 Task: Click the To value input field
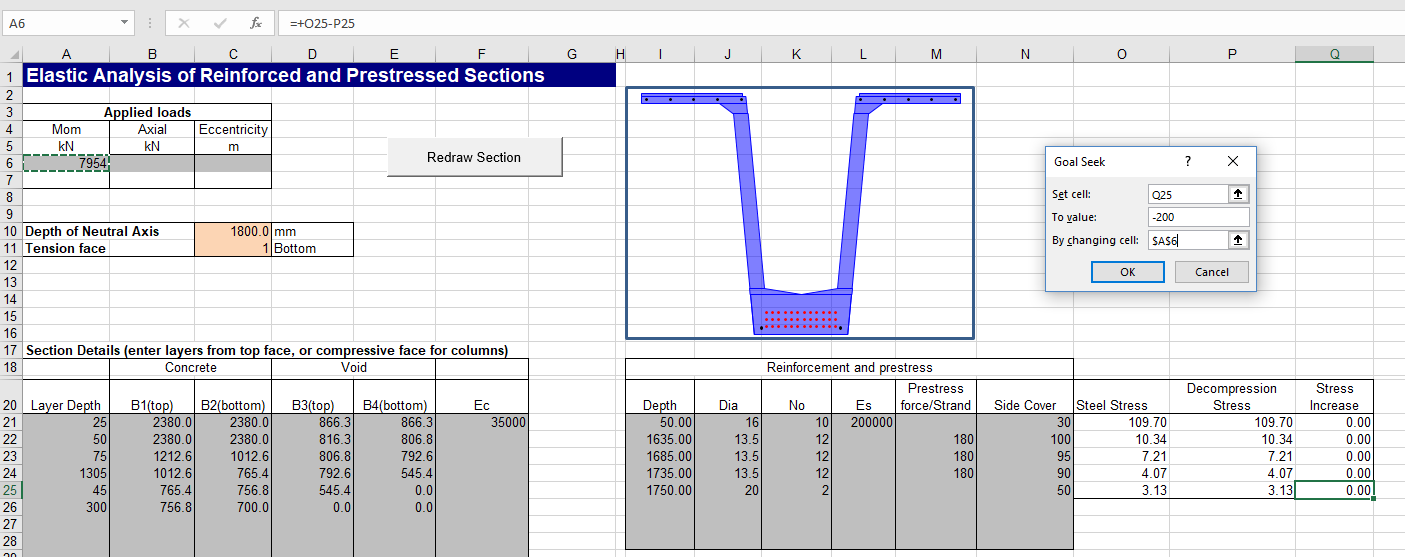(1198, 217)
